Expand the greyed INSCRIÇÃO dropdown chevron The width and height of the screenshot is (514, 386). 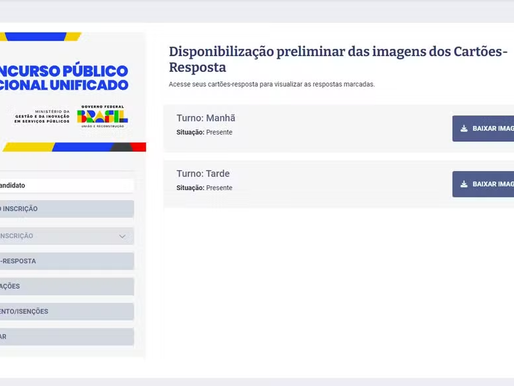(x=122, y=236)
